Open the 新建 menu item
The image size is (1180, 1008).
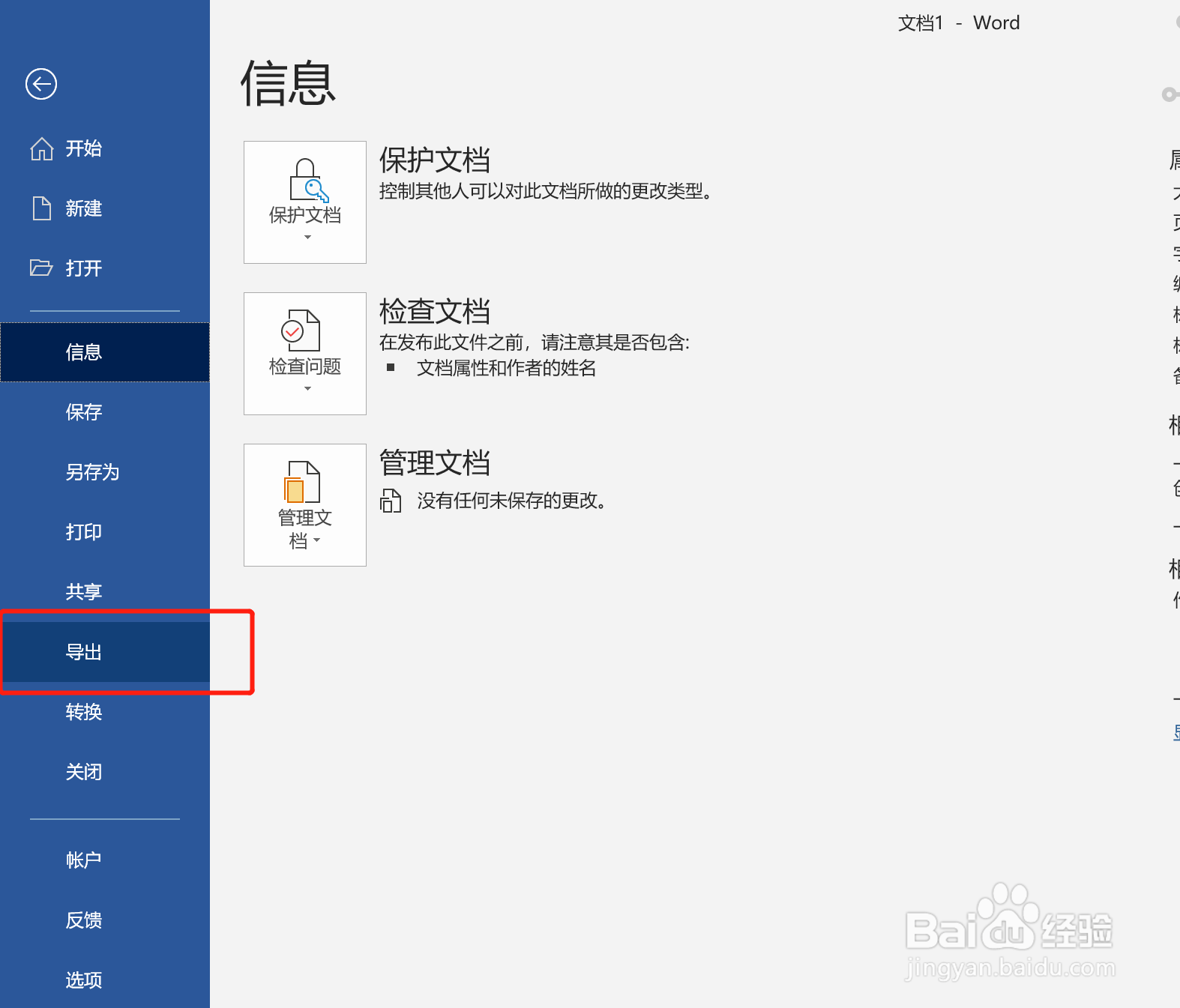coord(105,208)
